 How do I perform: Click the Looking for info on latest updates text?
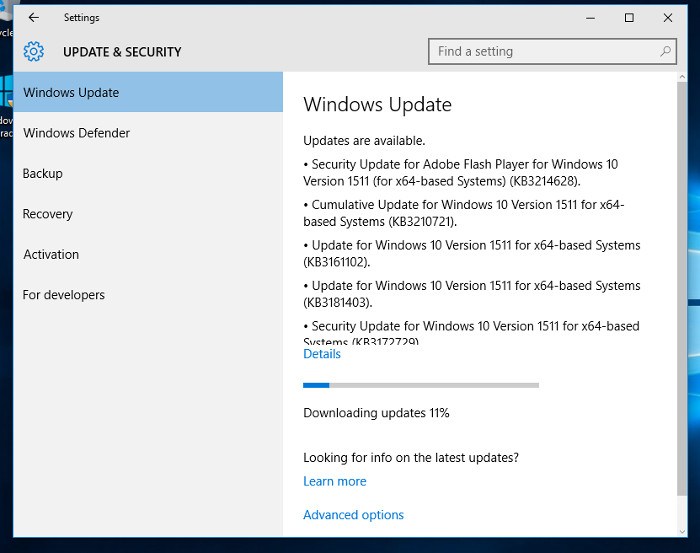(x=411, y=457)
